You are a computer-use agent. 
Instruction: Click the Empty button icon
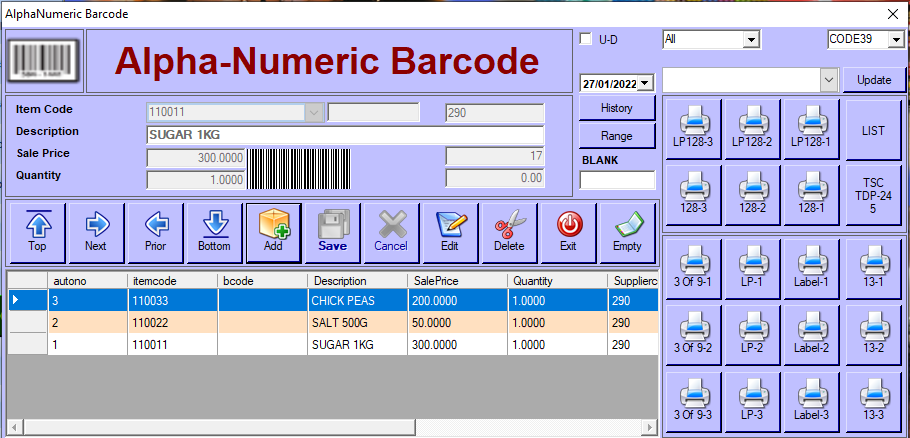pyautogui.click(x=627, y=224)
